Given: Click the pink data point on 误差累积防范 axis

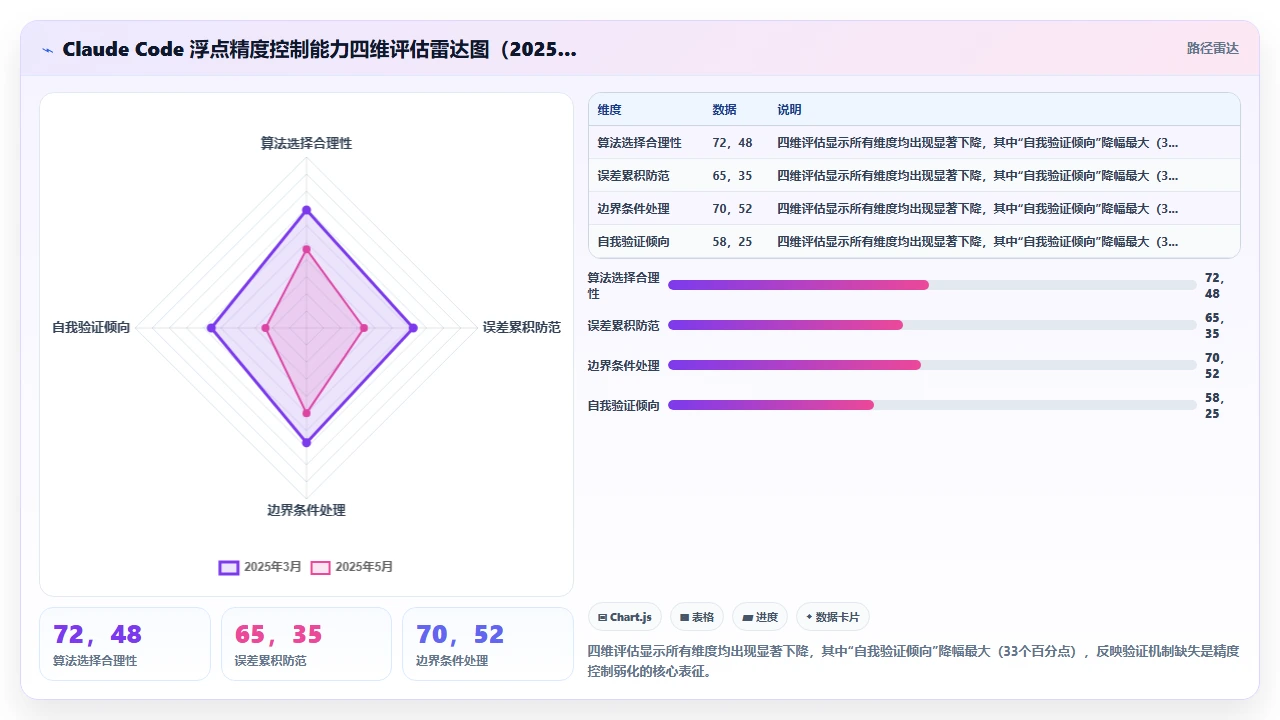Looking at the screenshot, I should (x=363, y=328).
